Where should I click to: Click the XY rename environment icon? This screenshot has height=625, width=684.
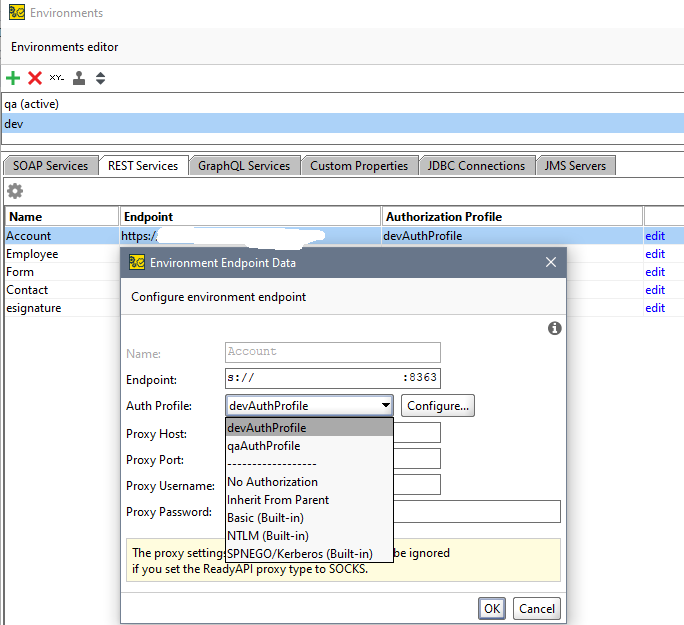tap(57, 78)
